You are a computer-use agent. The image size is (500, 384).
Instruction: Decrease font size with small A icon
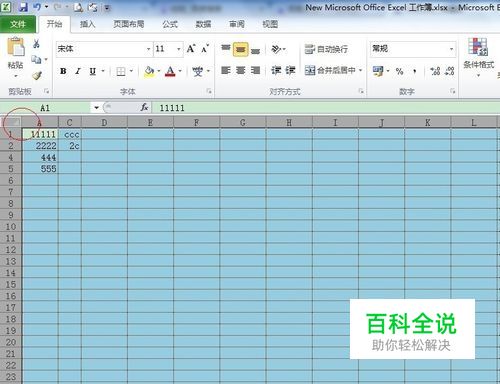[205, 49]
